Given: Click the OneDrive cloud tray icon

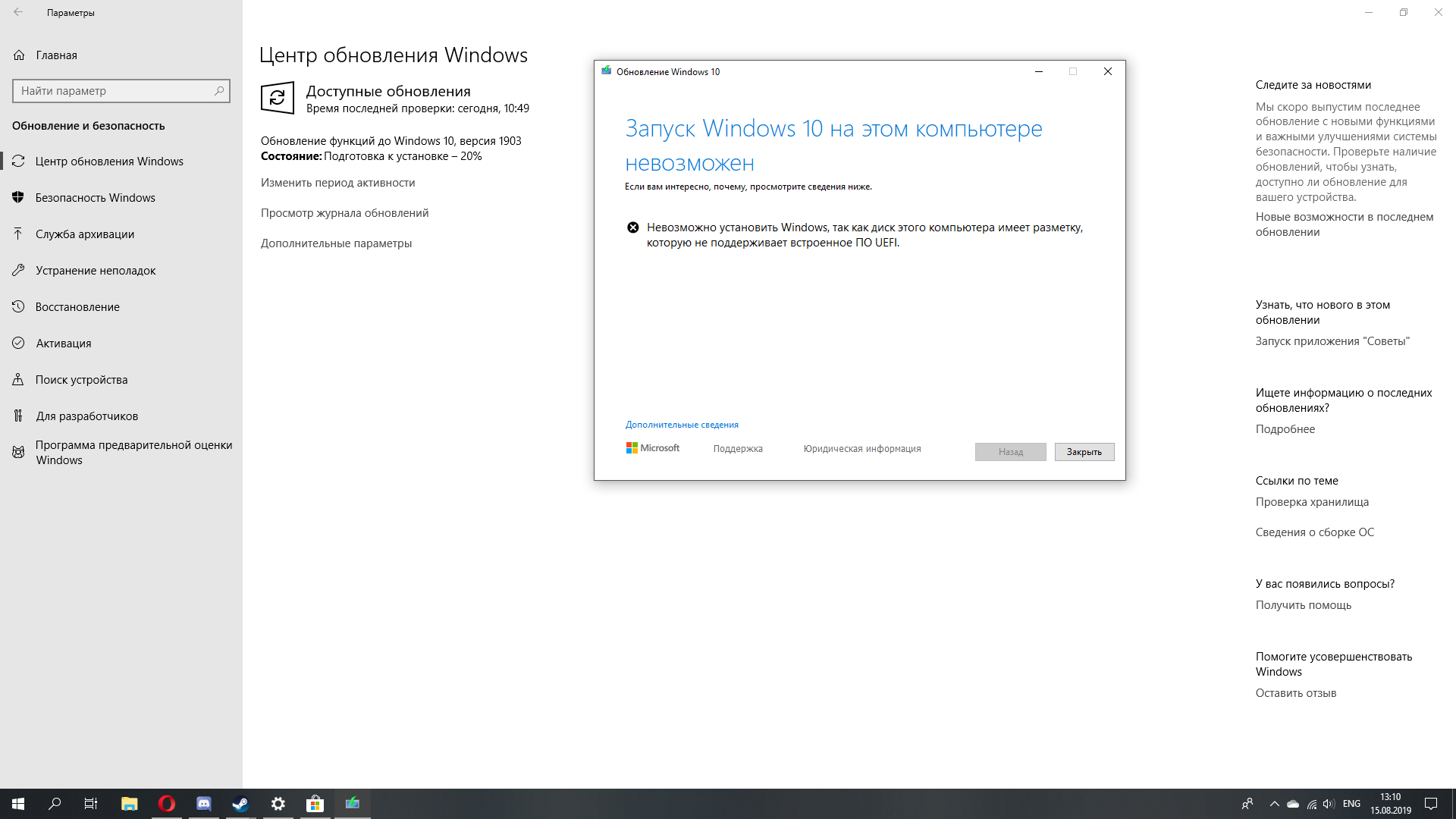Looking at the screenshot, I should click(x=1293, y=804).
